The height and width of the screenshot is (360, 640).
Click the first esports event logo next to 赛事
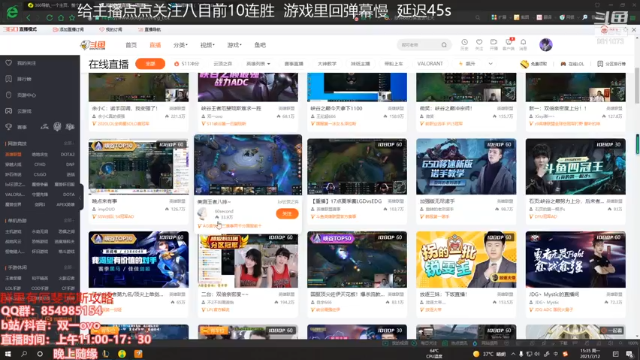click(x=44, y=127)
